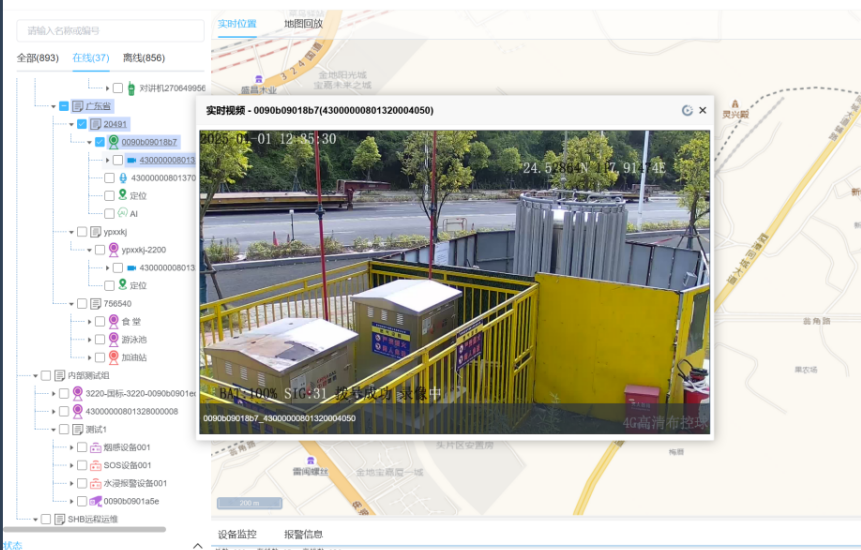
Task: Switch to the 地图回放 tab
Action: [x=303, y=23]
